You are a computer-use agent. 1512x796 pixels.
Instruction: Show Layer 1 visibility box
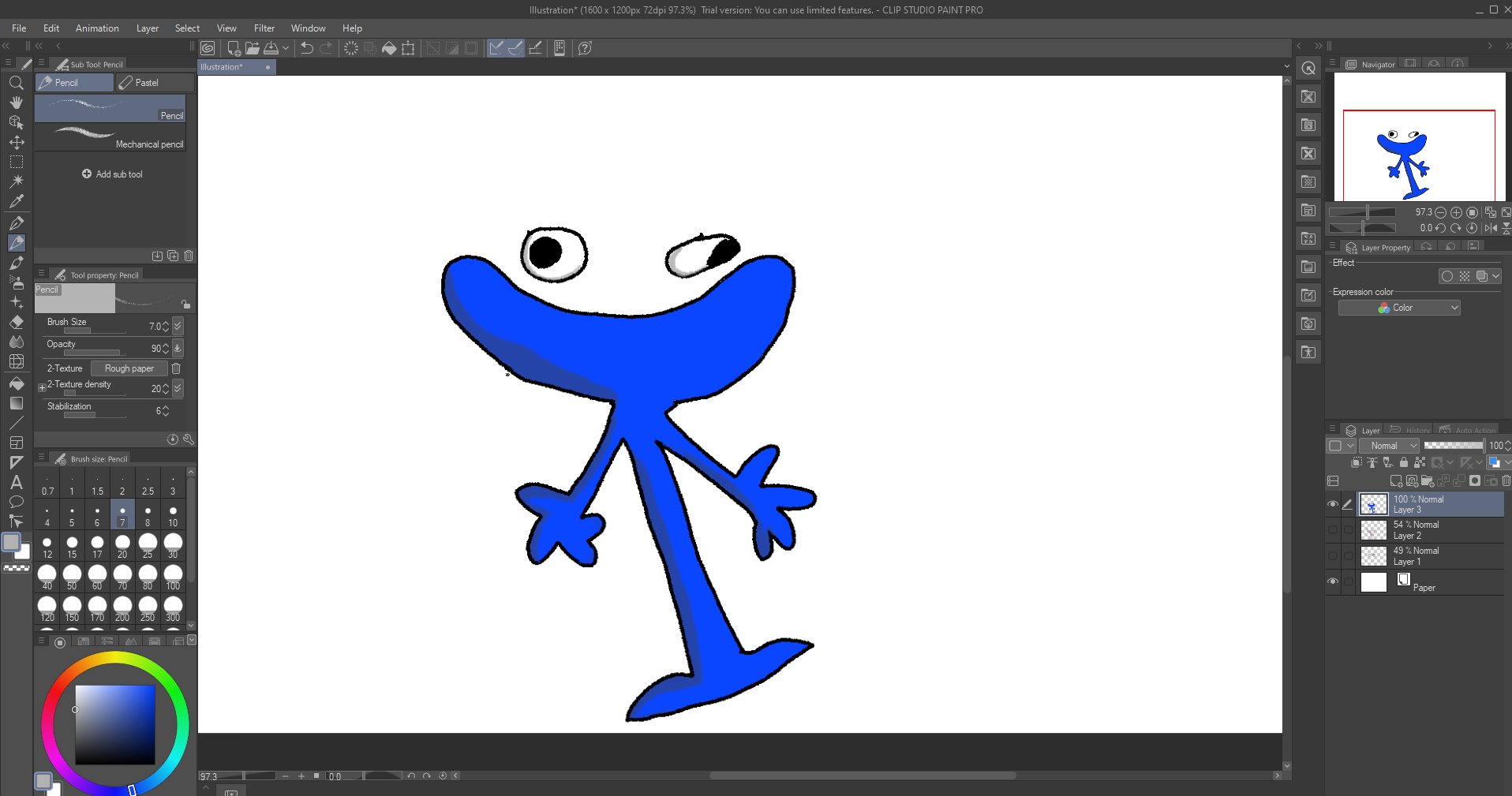coord(1333,556)
